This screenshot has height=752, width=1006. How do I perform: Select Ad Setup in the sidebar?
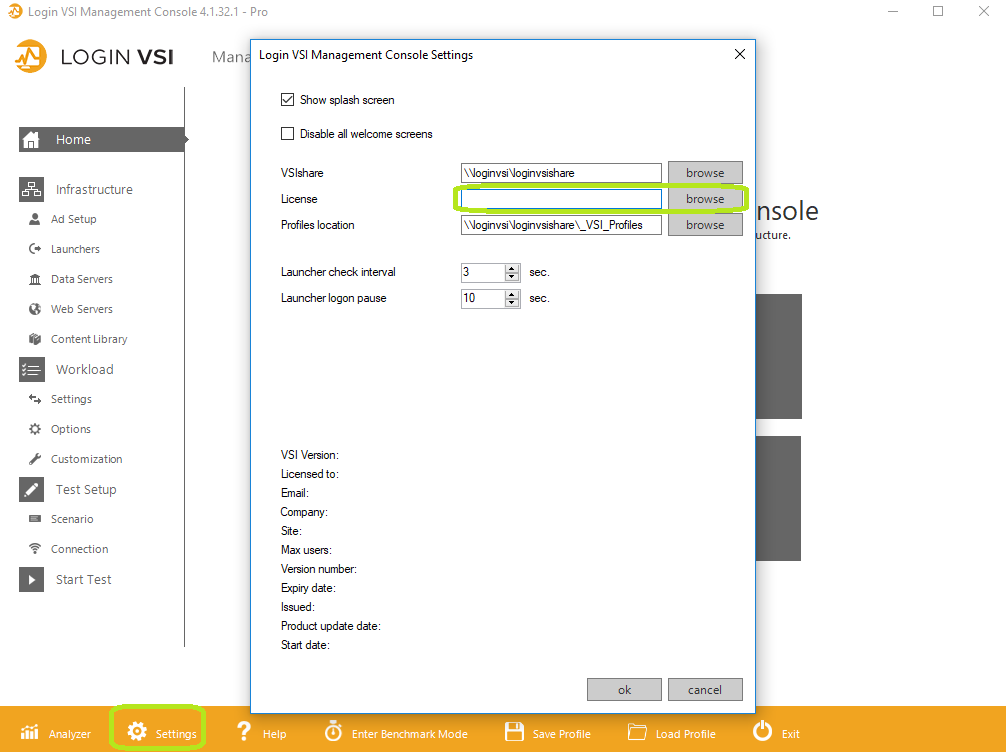click(x=74, y=219)
